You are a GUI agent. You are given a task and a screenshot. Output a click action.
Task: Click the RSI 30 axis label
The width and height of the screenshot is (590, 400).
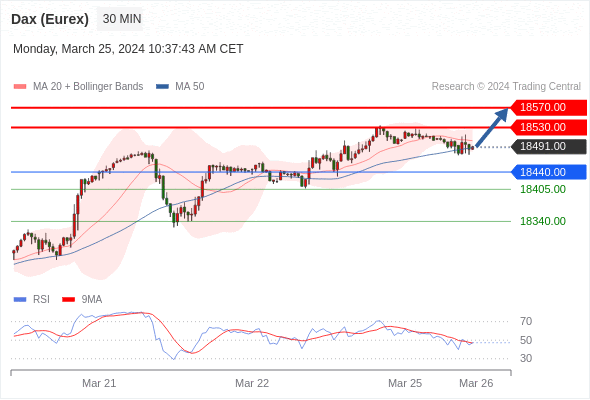pos(526,358)
